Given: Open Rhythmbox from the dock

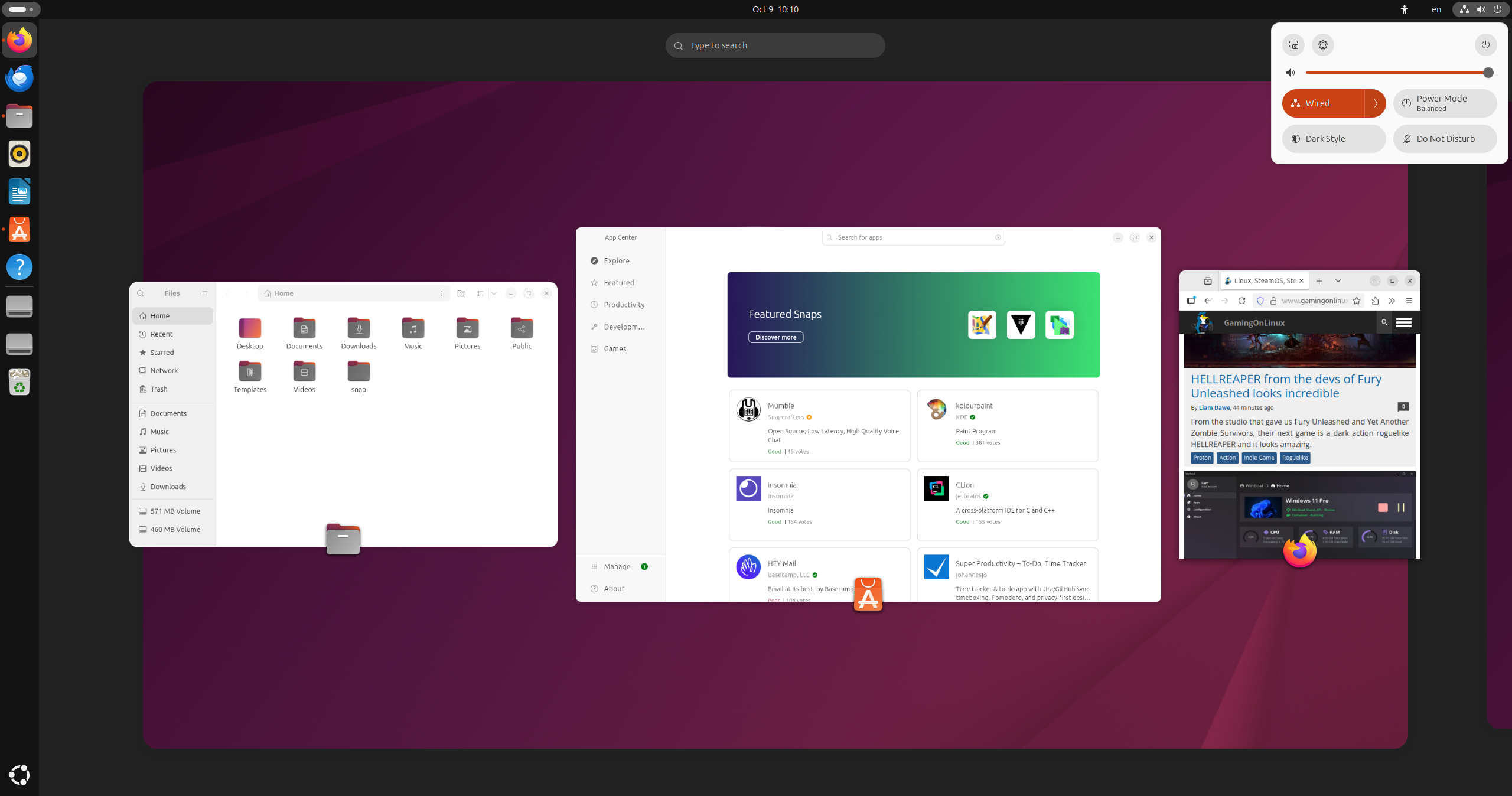Looking at the screenshot, I should tap(19, 154).
